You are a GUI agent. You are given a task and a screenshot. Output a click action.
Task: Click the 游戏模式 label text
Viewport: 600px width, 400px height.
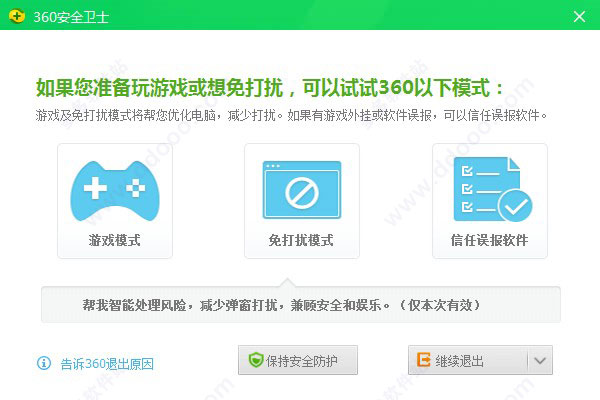pyautogui.click(x=114, y=240)
